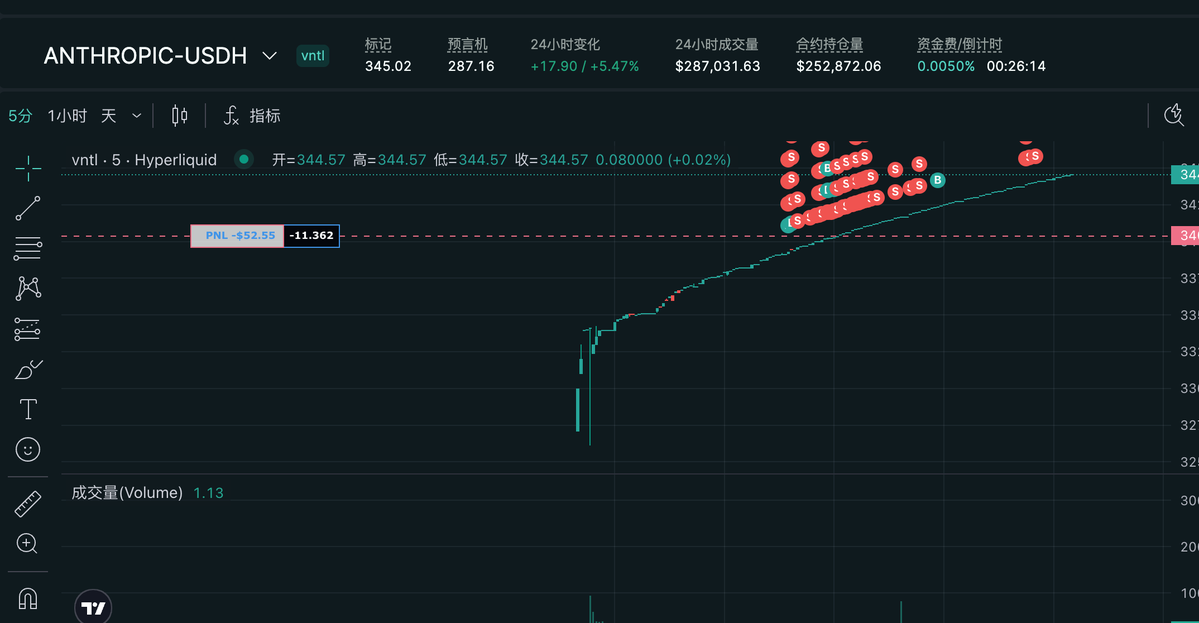Click the 资金费/倒计时 label
The height and width of the screenshot is (623, 1199).
coord(960,44)
